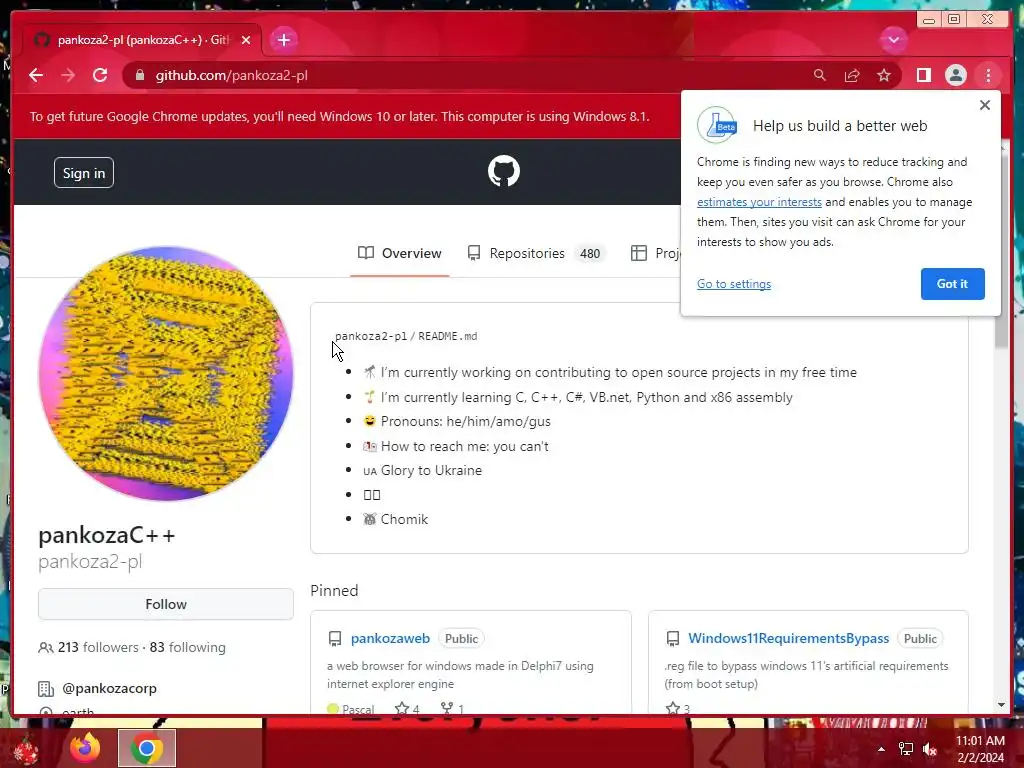The height and width of the screenshot is (768, 1024).
Task: Click the muted volume tray icon
Action: 930,749
